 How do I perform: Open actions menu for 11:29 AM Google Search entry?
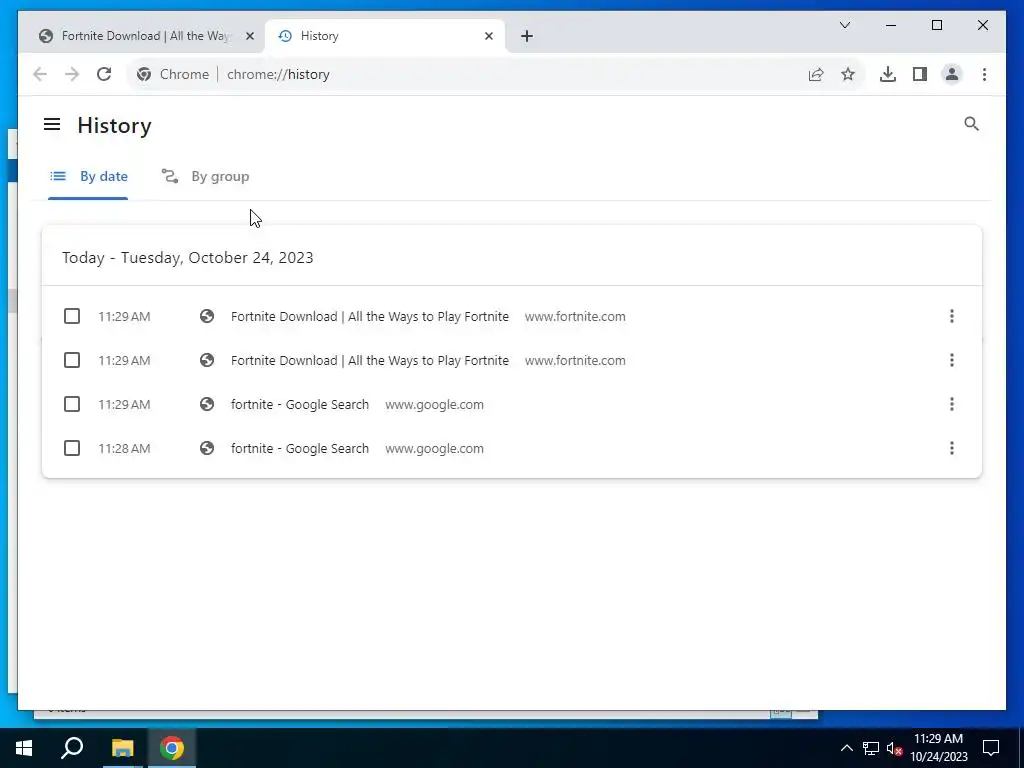[952, 404]
